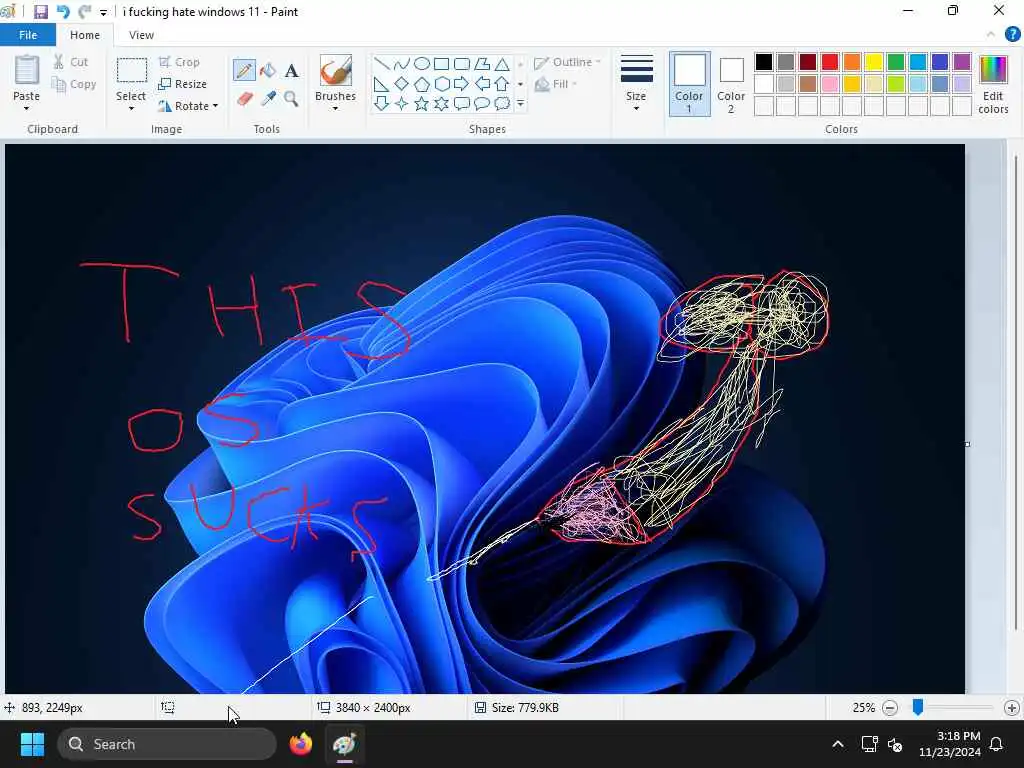Click the vertical canvas scrollbar
Viewport: 1024px width, 768px height.
[1016, 392]
